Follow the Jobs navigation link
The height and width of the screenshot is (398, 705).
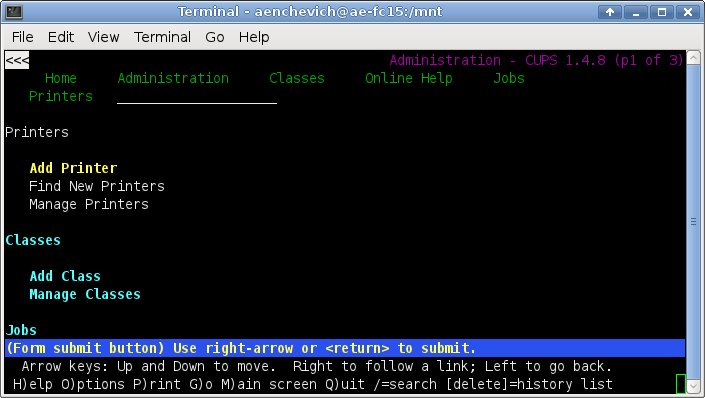tap(509, 78)
